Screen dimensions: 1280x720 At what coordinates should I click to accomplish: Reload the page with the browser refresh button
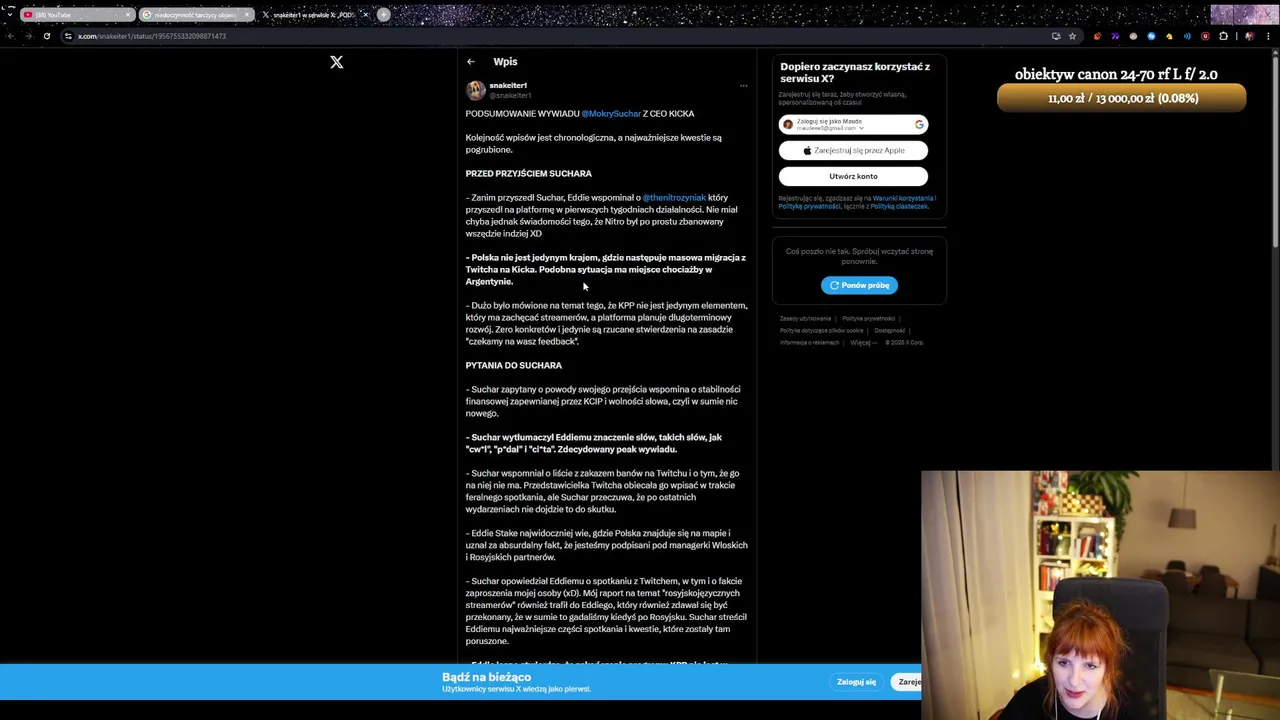tap(46, 36)
